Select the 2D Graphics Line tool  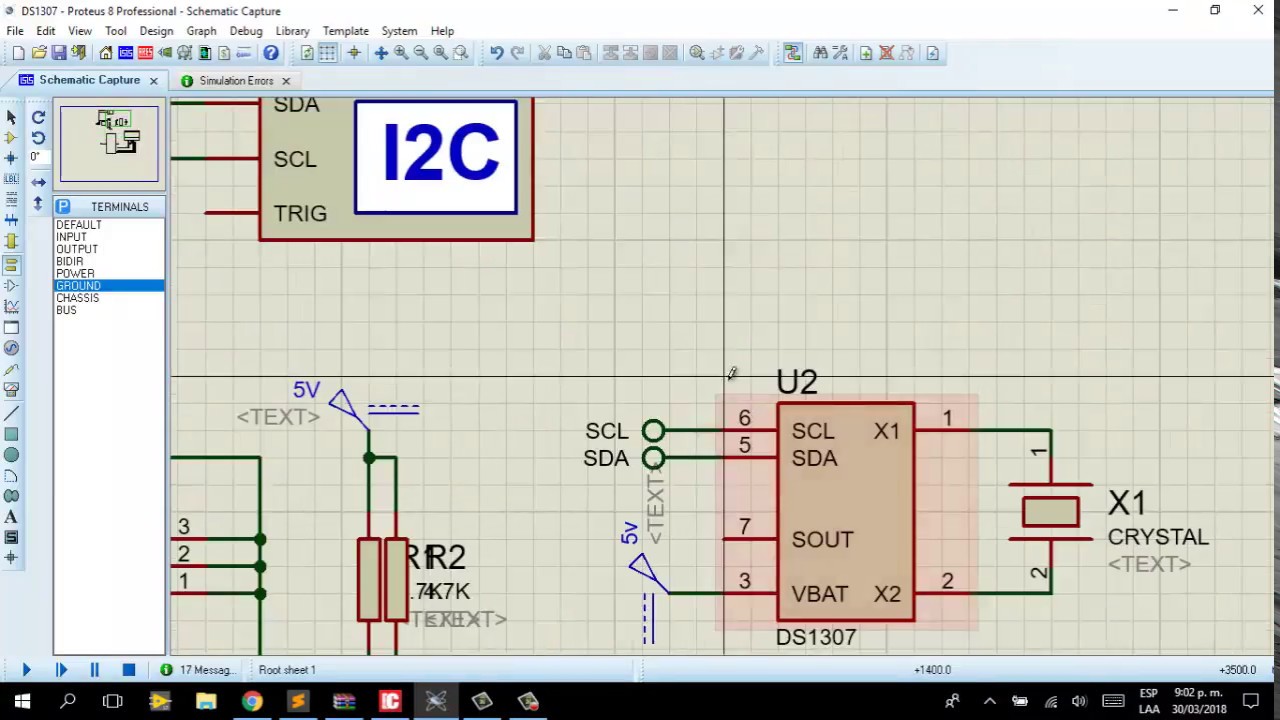pos(11,413)
